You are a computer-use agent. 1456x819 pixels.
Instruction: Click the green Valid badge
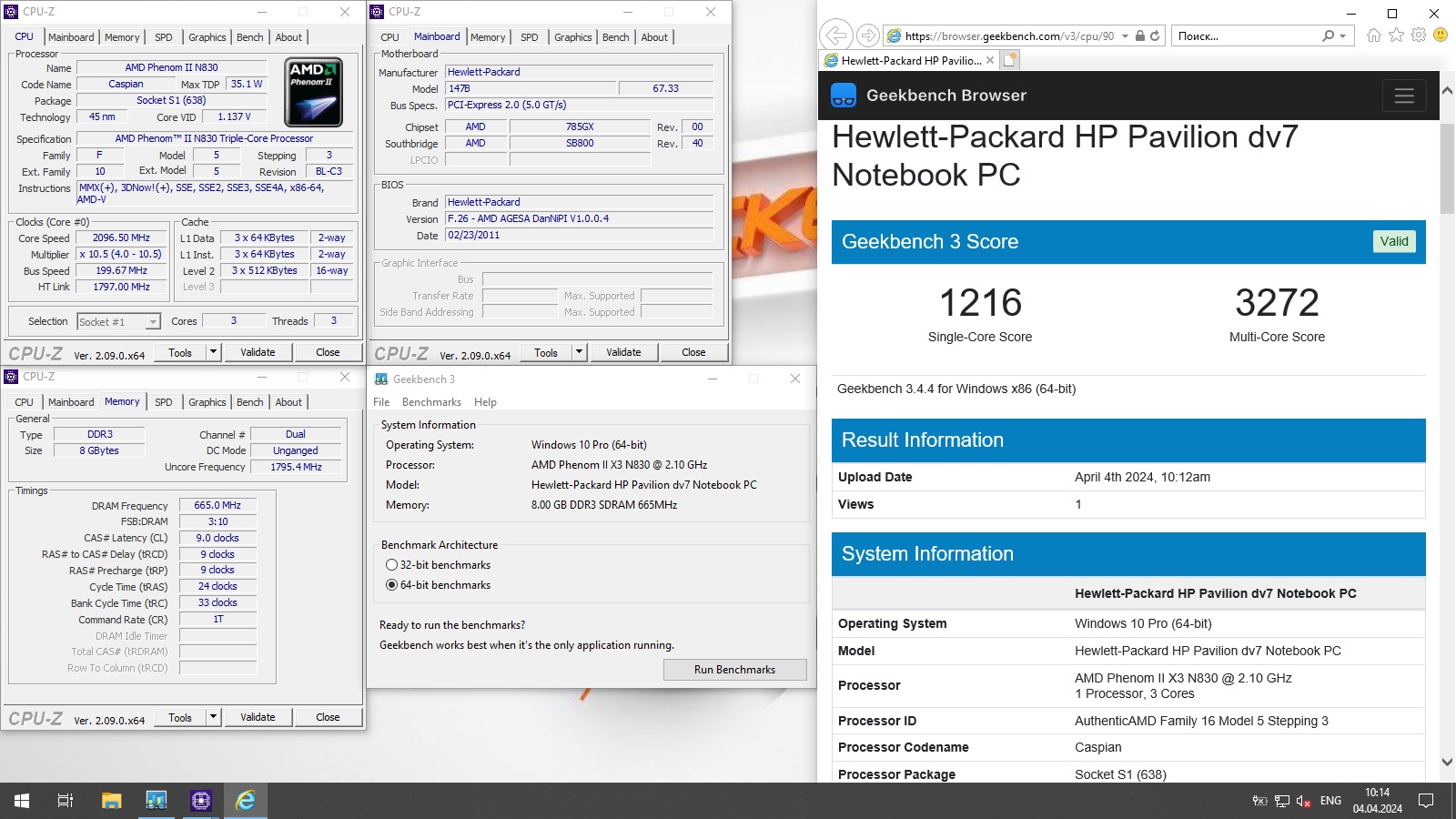[x=1394, y=241]
